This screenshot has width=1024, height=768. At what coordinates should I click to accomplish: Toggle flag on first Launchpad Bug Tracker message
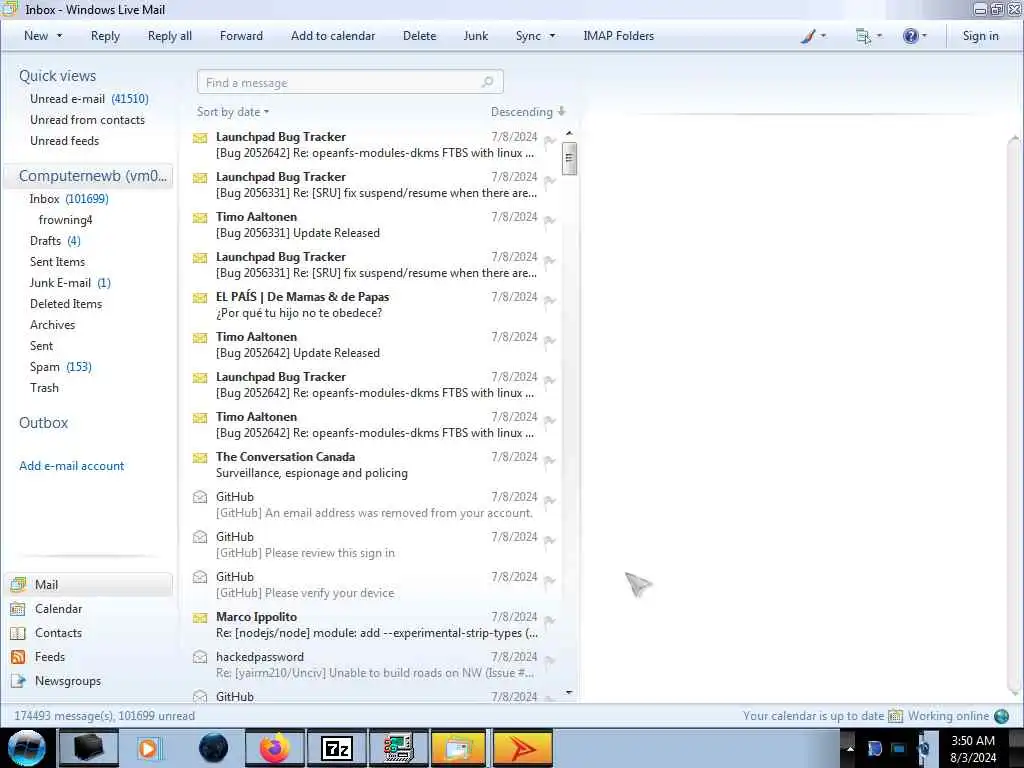pos(550,140)
